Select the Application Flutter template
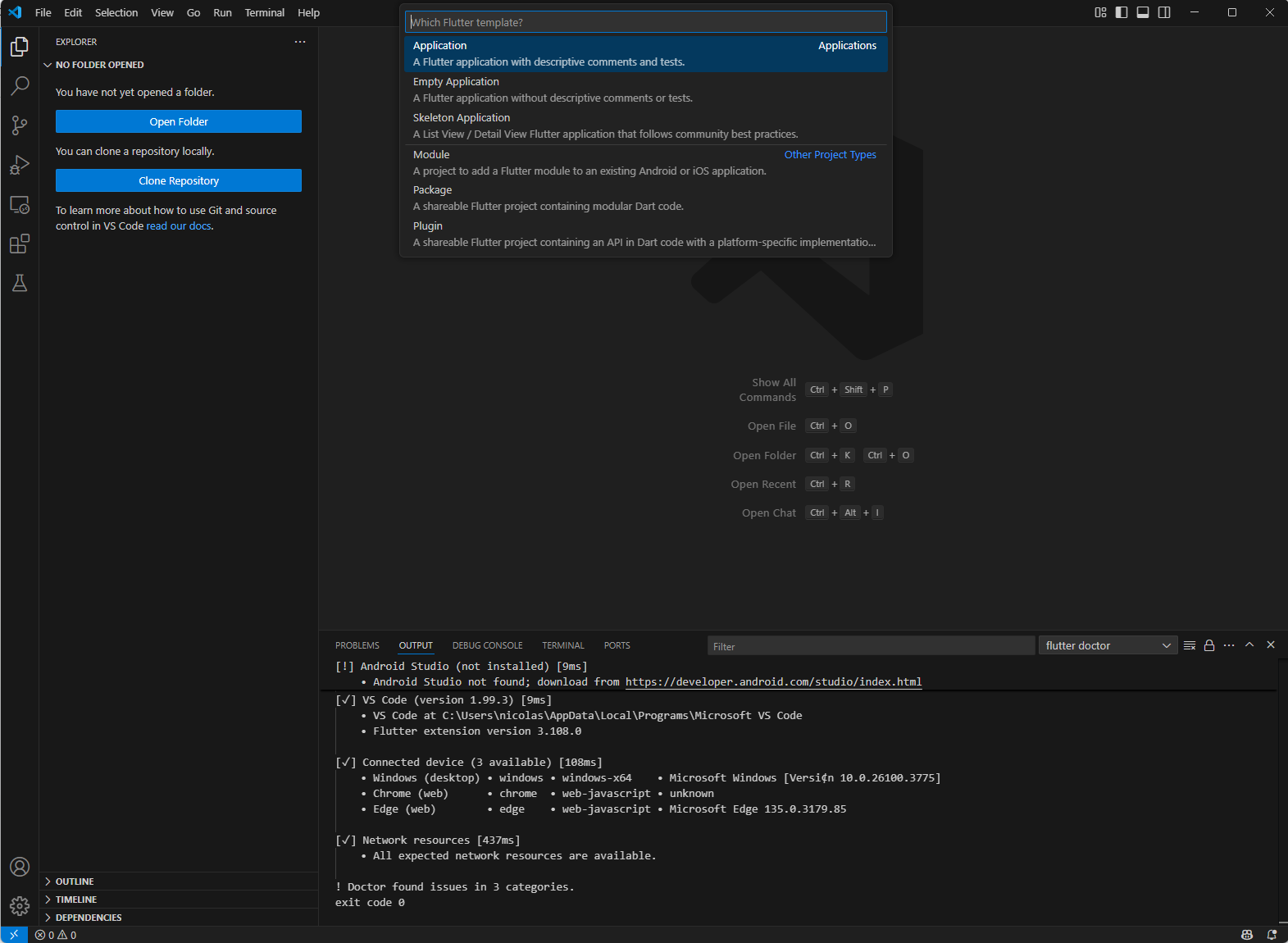 click(x=646, y=54)
